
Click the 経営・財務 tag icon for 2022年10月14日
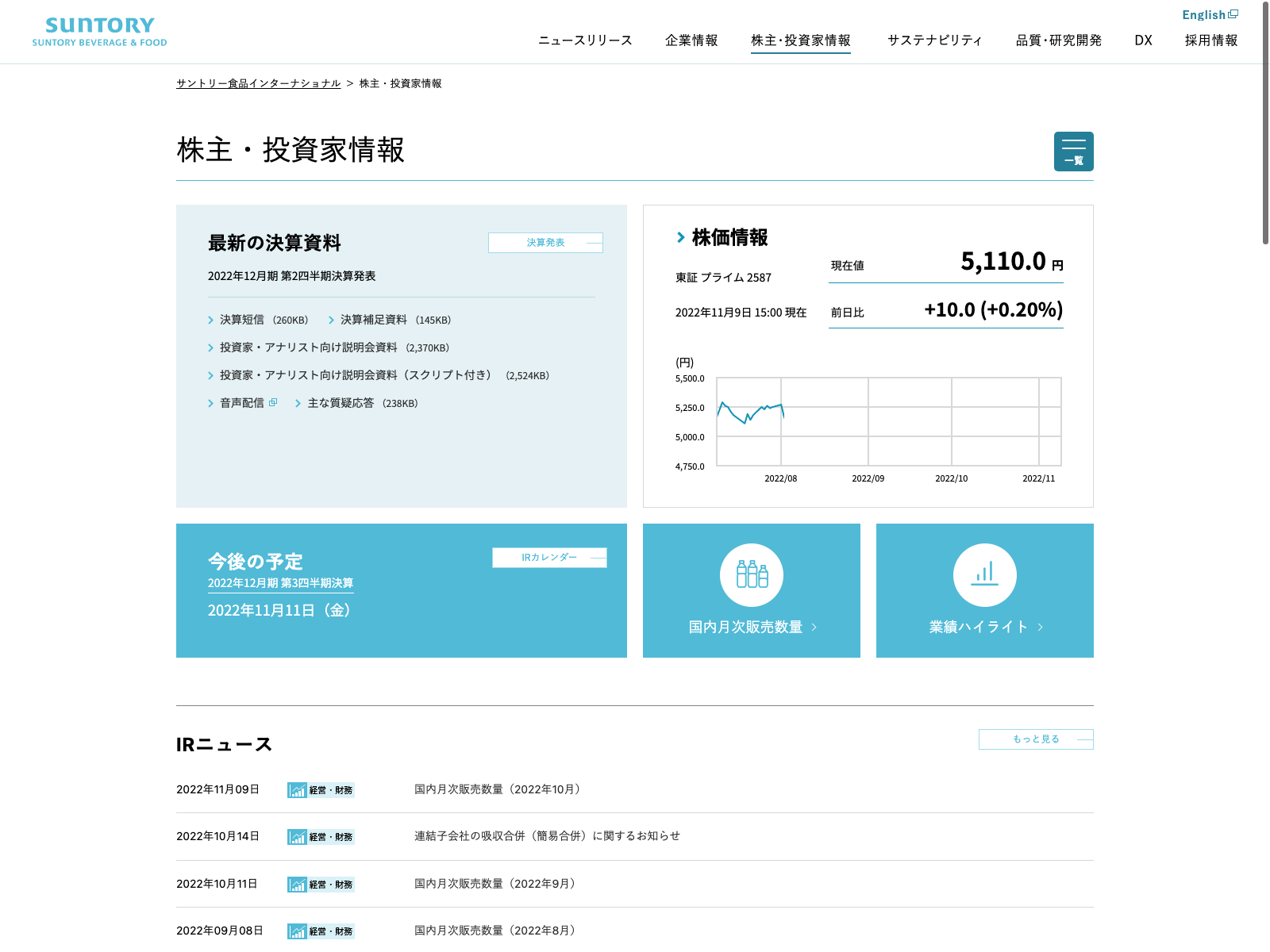tap(297, 837)
